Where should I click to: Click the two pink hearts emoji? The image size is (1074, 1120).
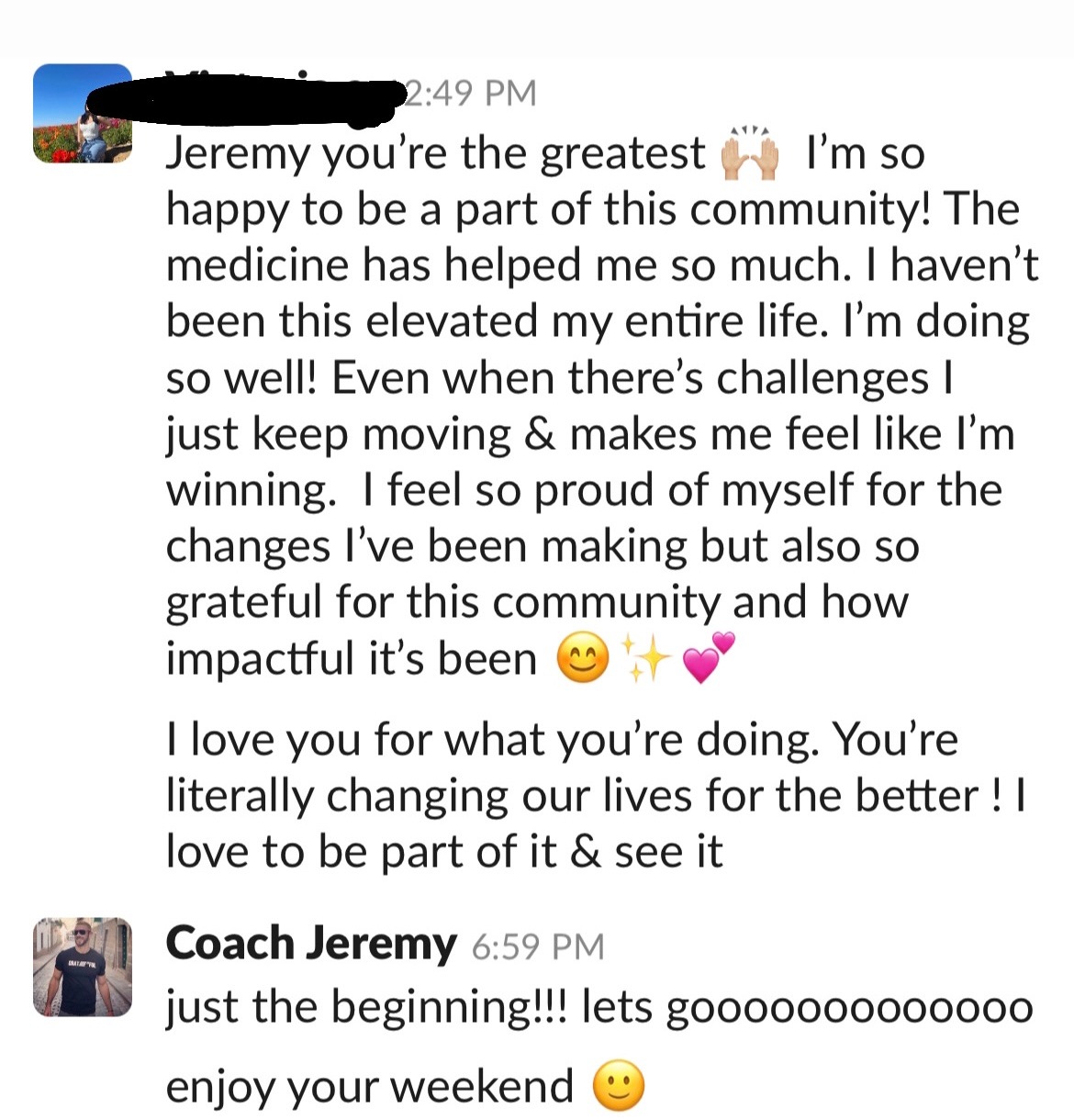710,657
